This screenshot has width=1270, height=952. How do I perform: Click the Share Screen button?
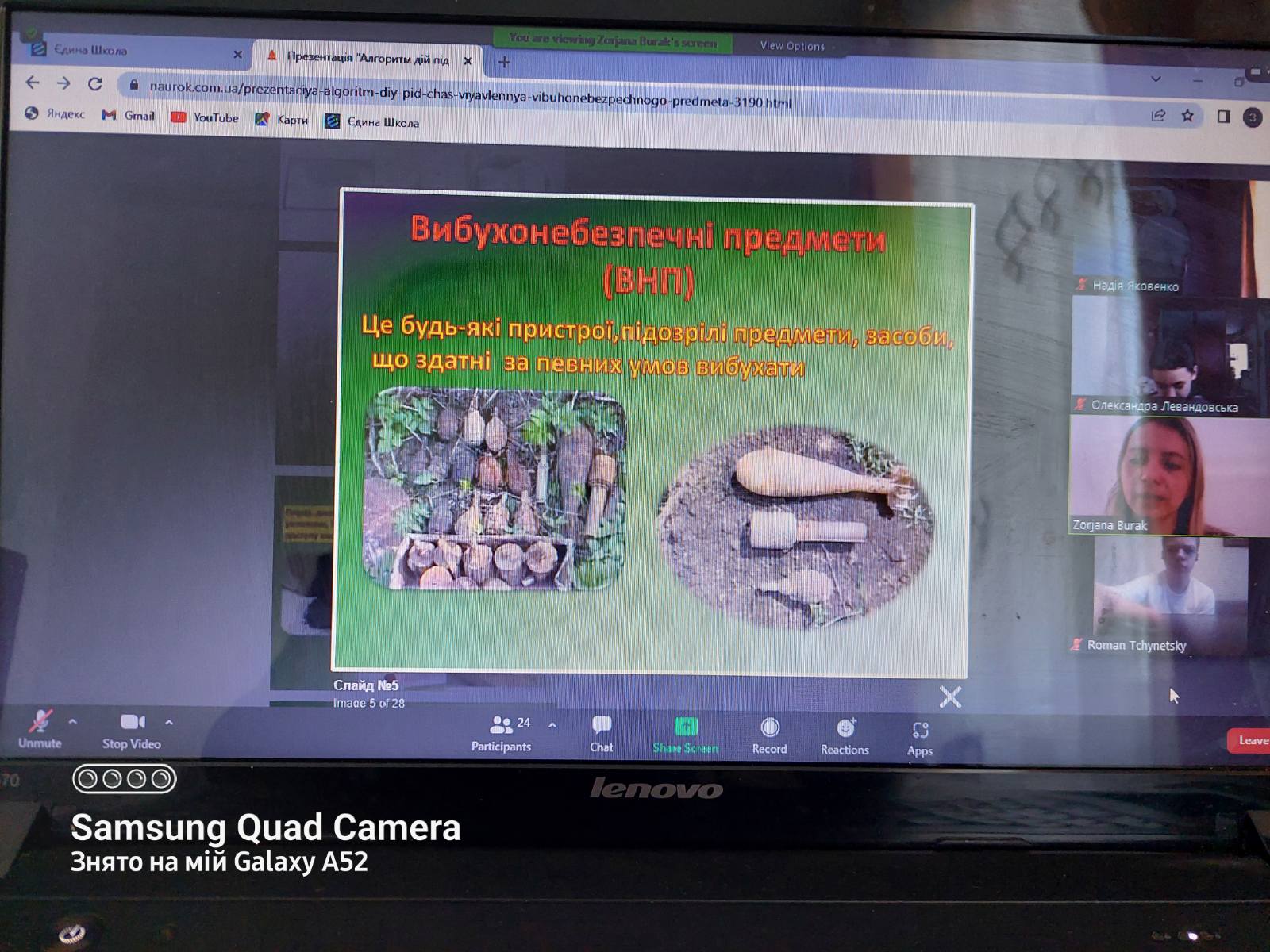click(685, 735)
